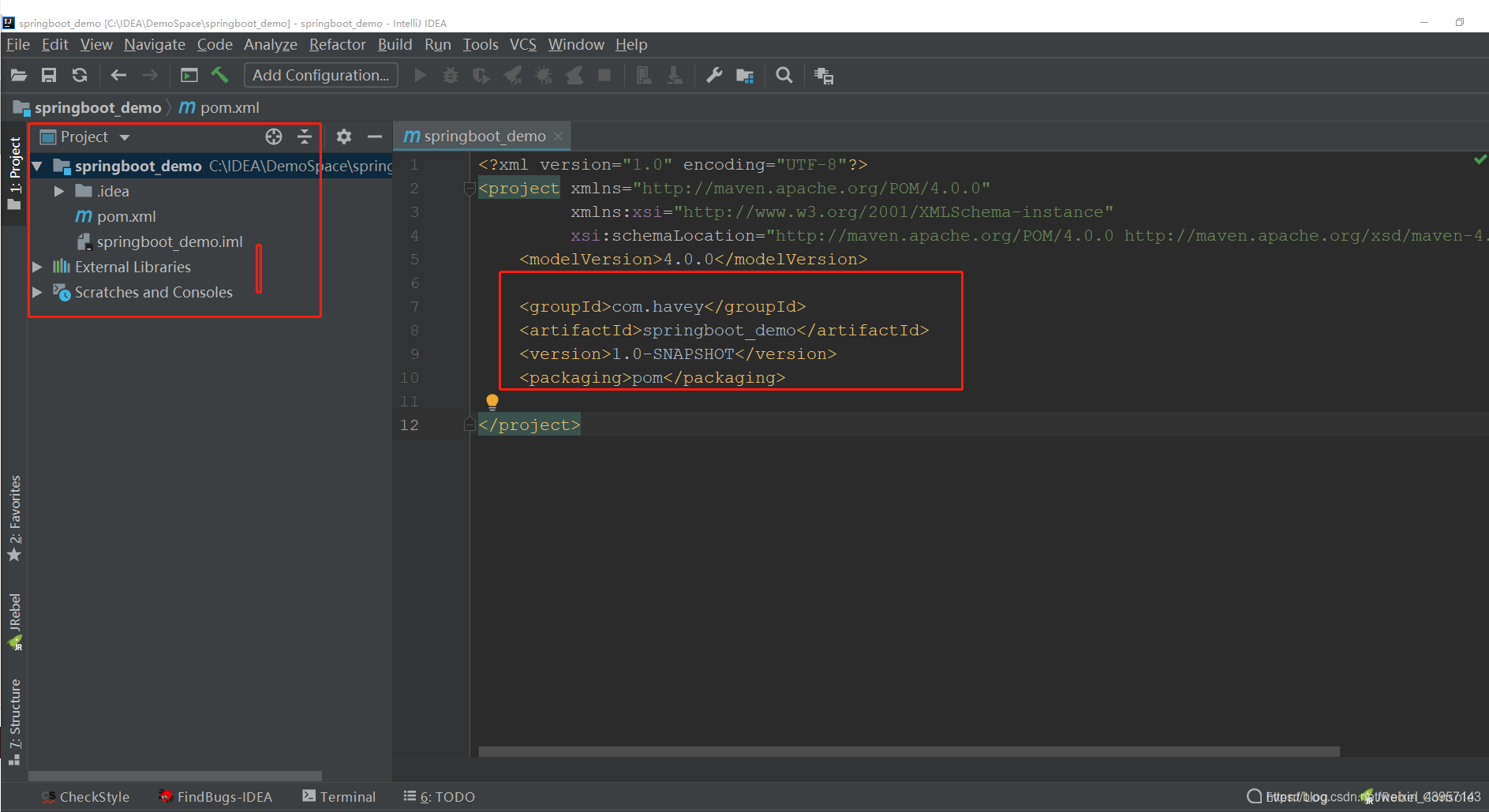Click the Save All disk icon
Image resolution: width=1489 pixels, height=812 pixels.
pyautogui.click(x=49, y=76)
